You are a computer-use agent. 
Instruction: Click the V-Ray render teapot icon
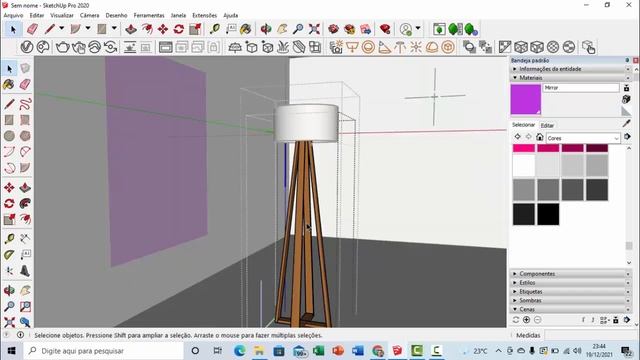[62, 47]
